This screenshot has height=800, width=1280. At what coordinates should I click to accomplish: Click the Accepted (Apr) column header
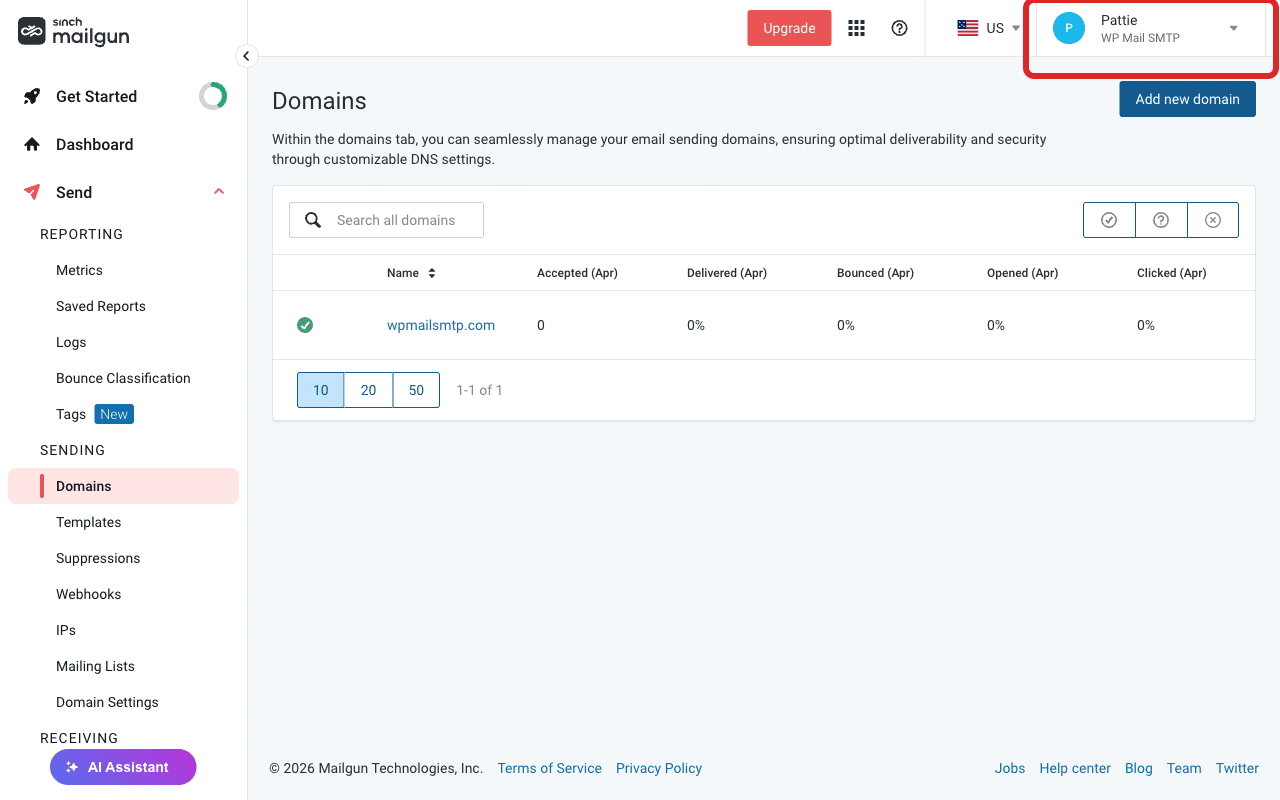pyautogui.click(x=577, y=273)
